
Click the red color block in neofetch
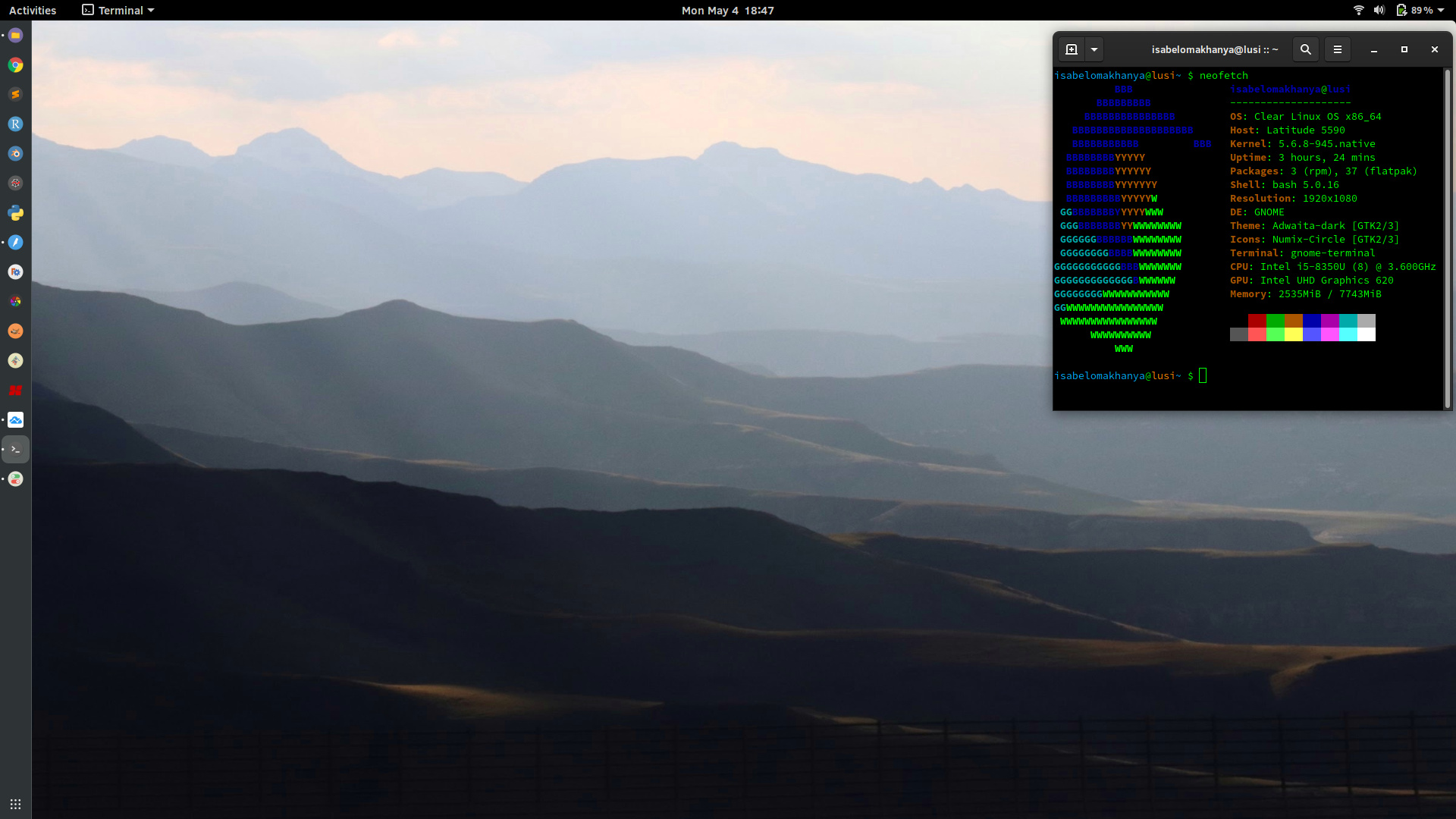pyautogui.click(x=1257, y=321)
